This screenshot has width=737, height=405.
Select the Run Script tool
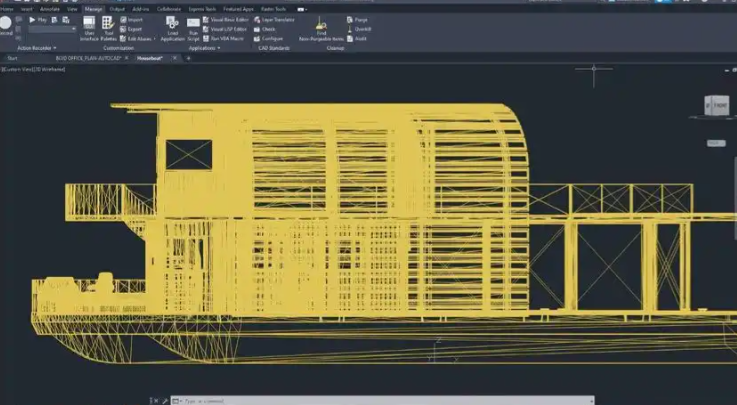(x=194, y=30)
